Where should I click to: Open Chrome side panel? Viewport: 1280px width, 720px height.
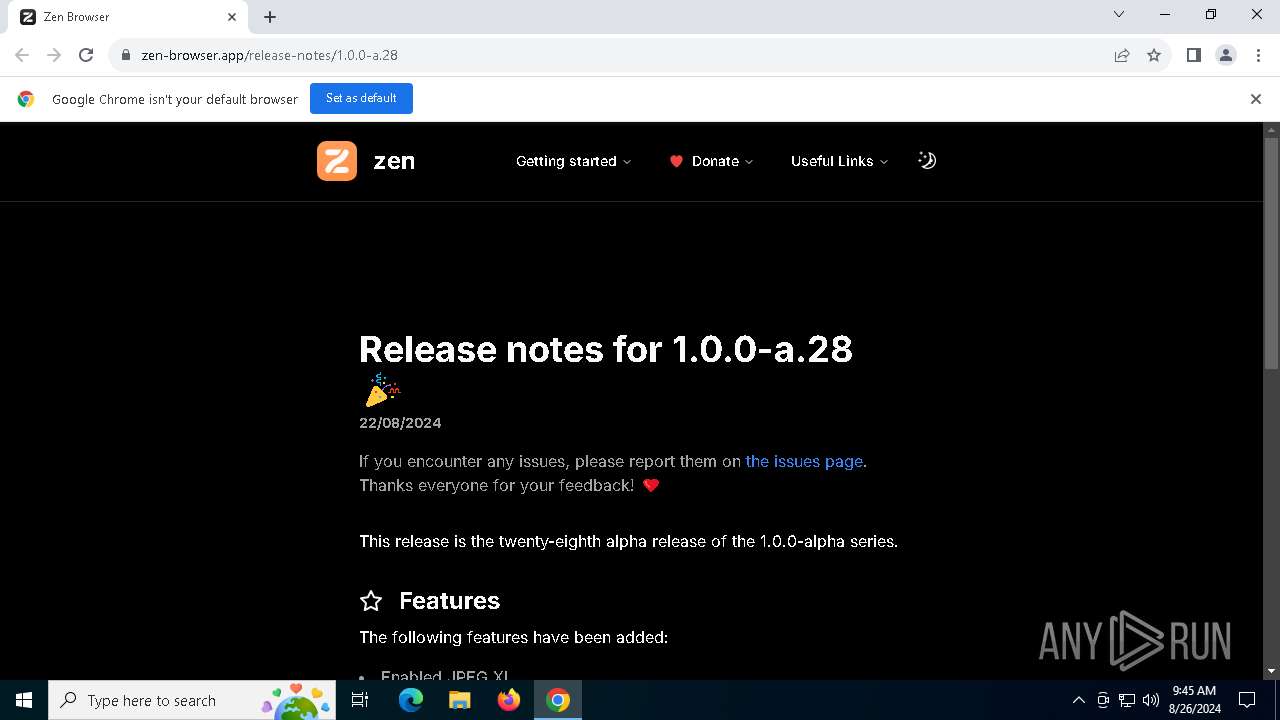(x=1193, y=55)
